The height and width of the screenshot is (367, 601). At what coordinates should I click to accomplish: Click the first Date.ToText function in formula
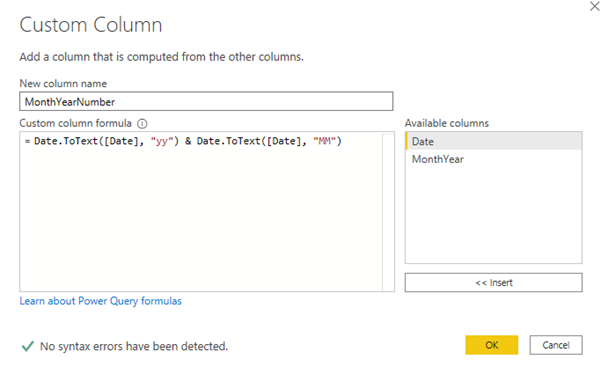[x=66, y=141]
